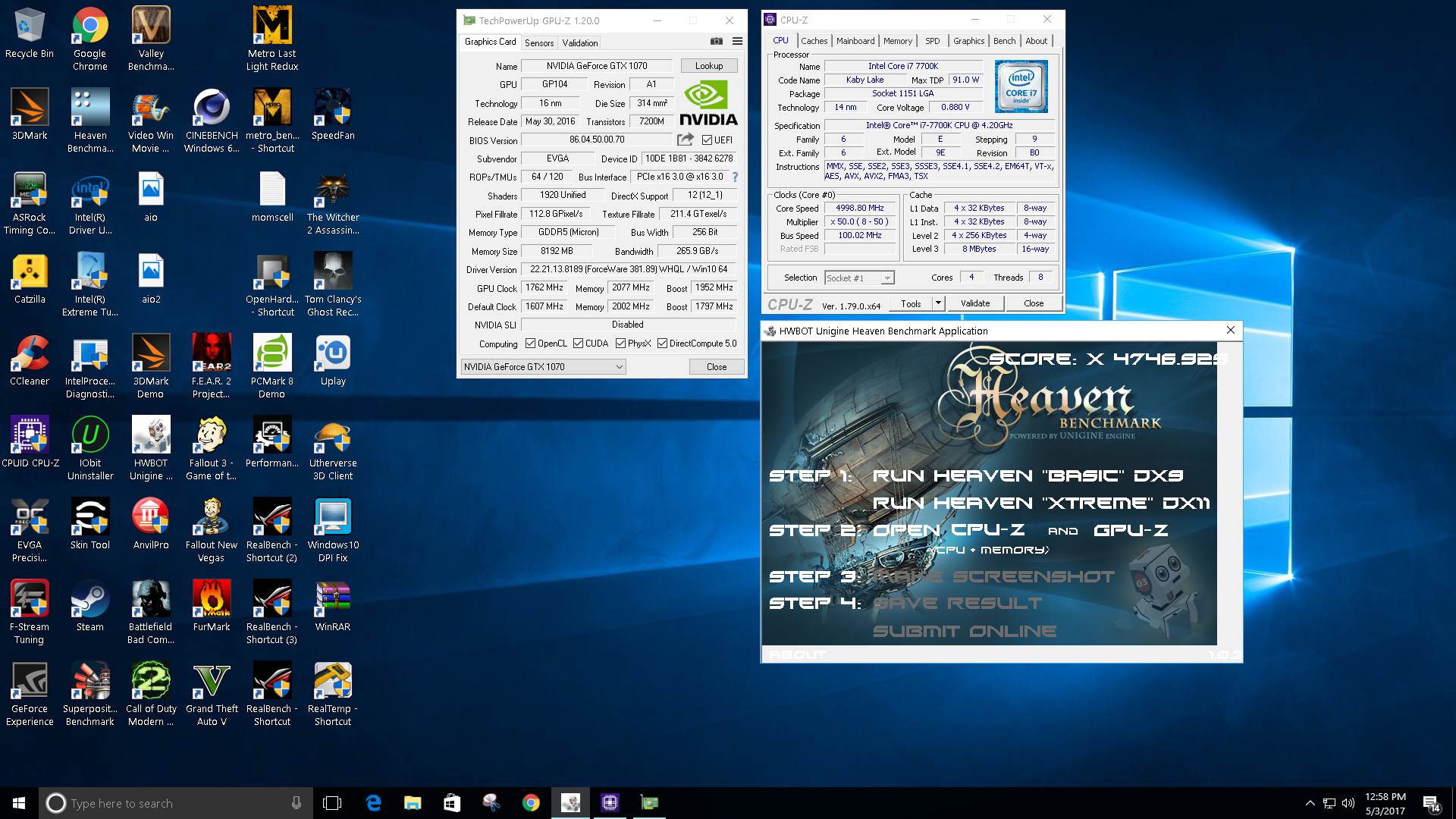The width and height of the screenshot is (1456, 819).
Task: Toggle the CUDA checkbox
Action: 579,344
